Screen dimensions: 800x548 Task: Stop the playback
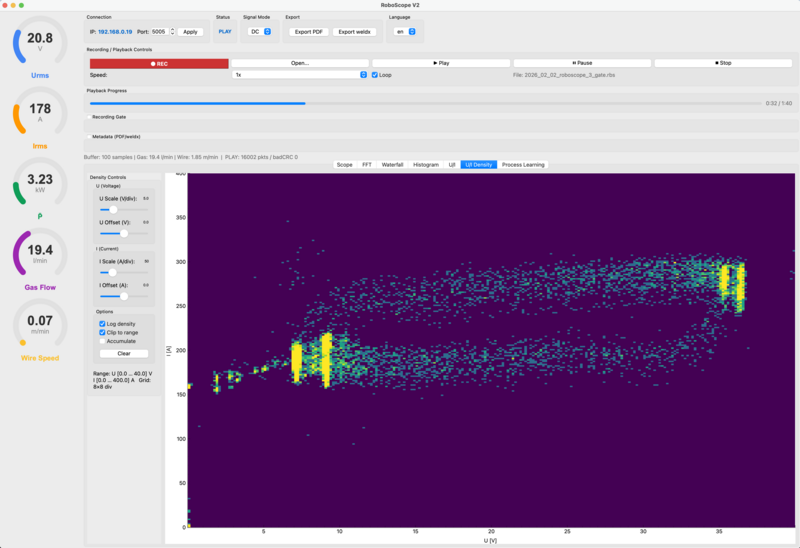coord(723,63)
